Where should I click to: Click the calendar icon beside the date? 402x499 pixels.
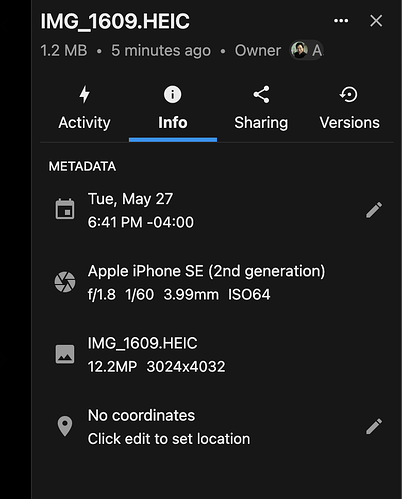pyautogui.click(x=65, y=209)
